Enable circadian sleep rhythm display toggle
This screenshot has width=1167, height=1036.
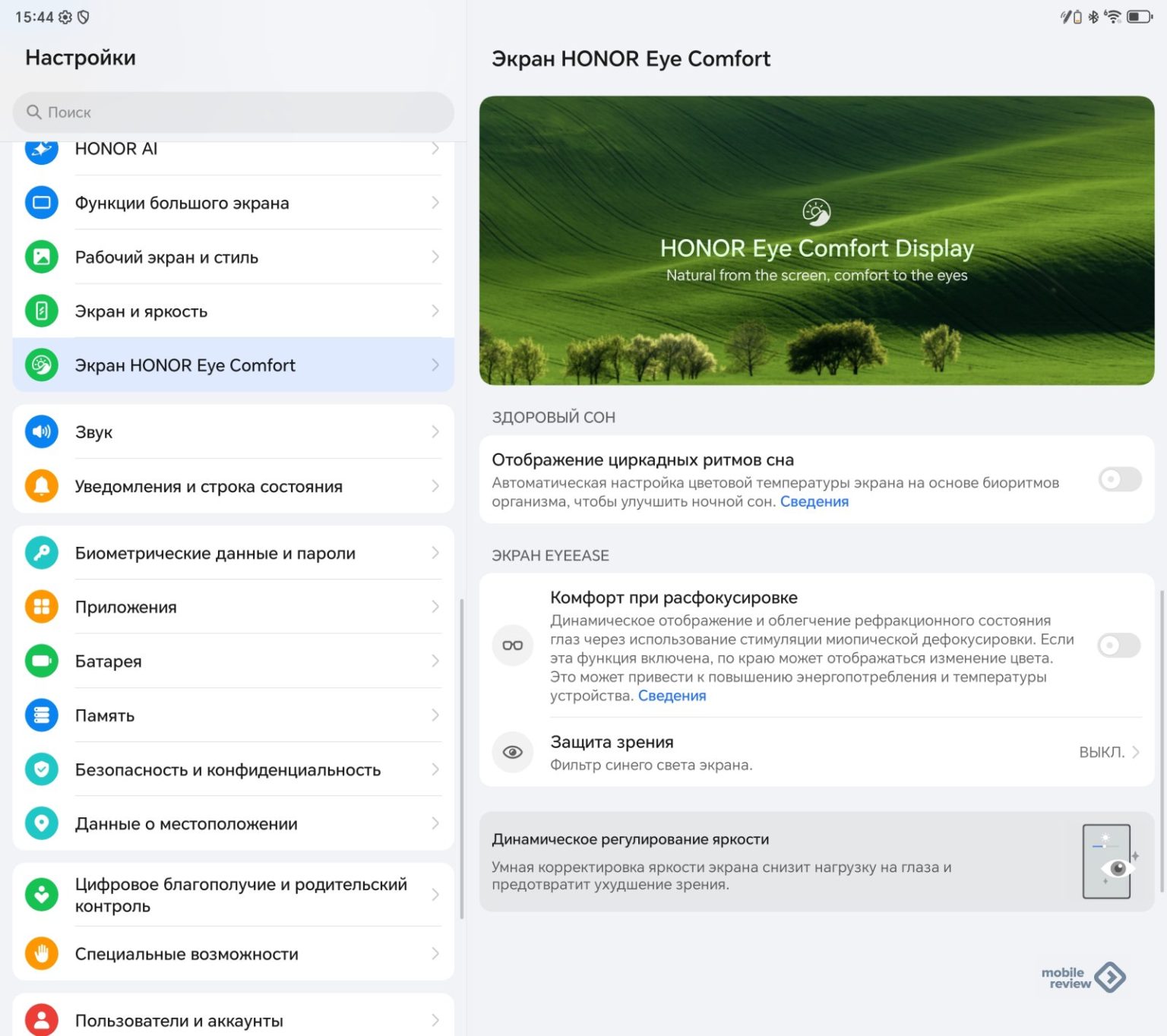tap(1119, 479)
